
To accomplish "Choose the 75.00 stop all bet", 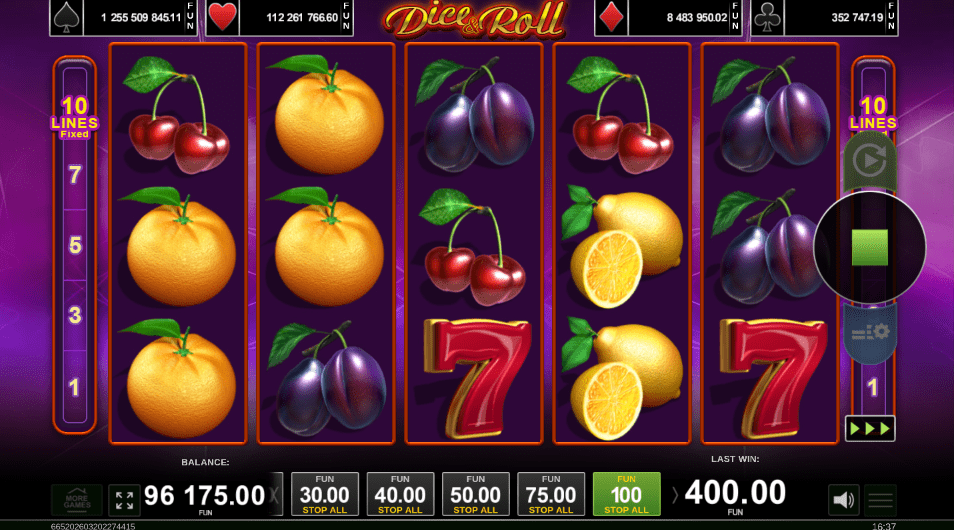I will coord(551,494).
